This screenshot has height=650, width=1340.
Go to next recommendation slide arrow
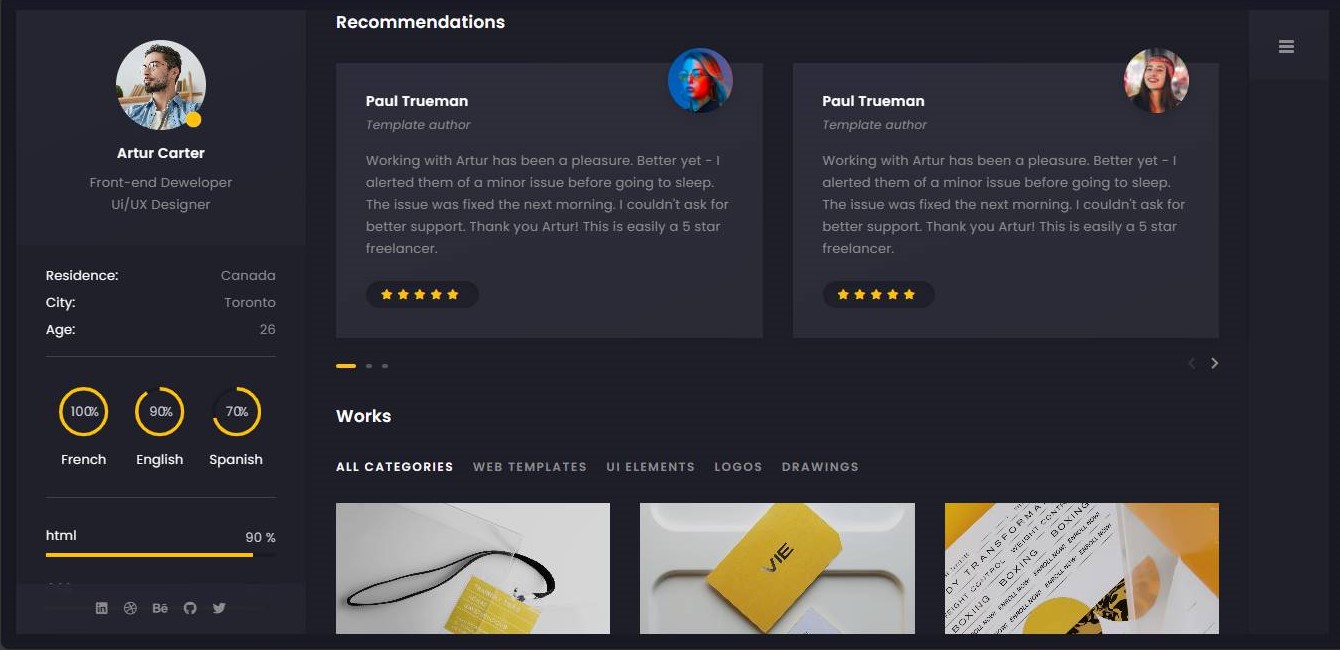click(x=1214, y=363)
